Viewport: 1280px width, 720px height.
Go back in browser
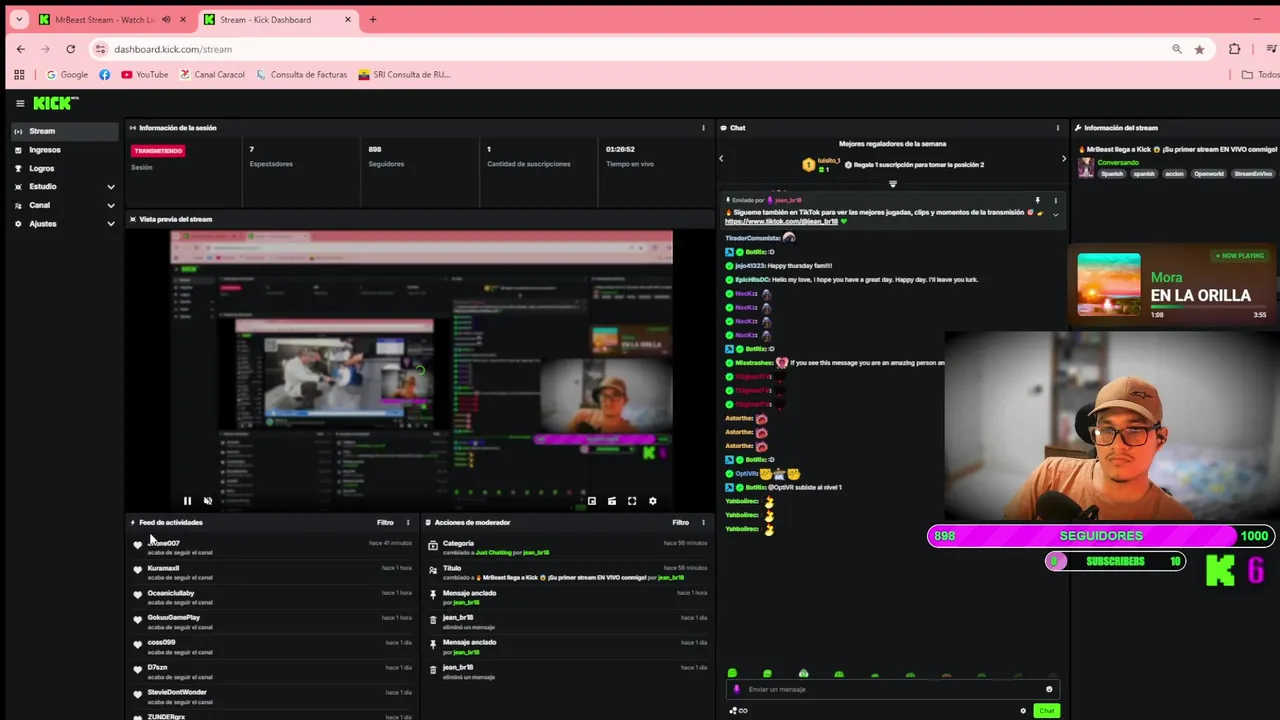point(20,49)
